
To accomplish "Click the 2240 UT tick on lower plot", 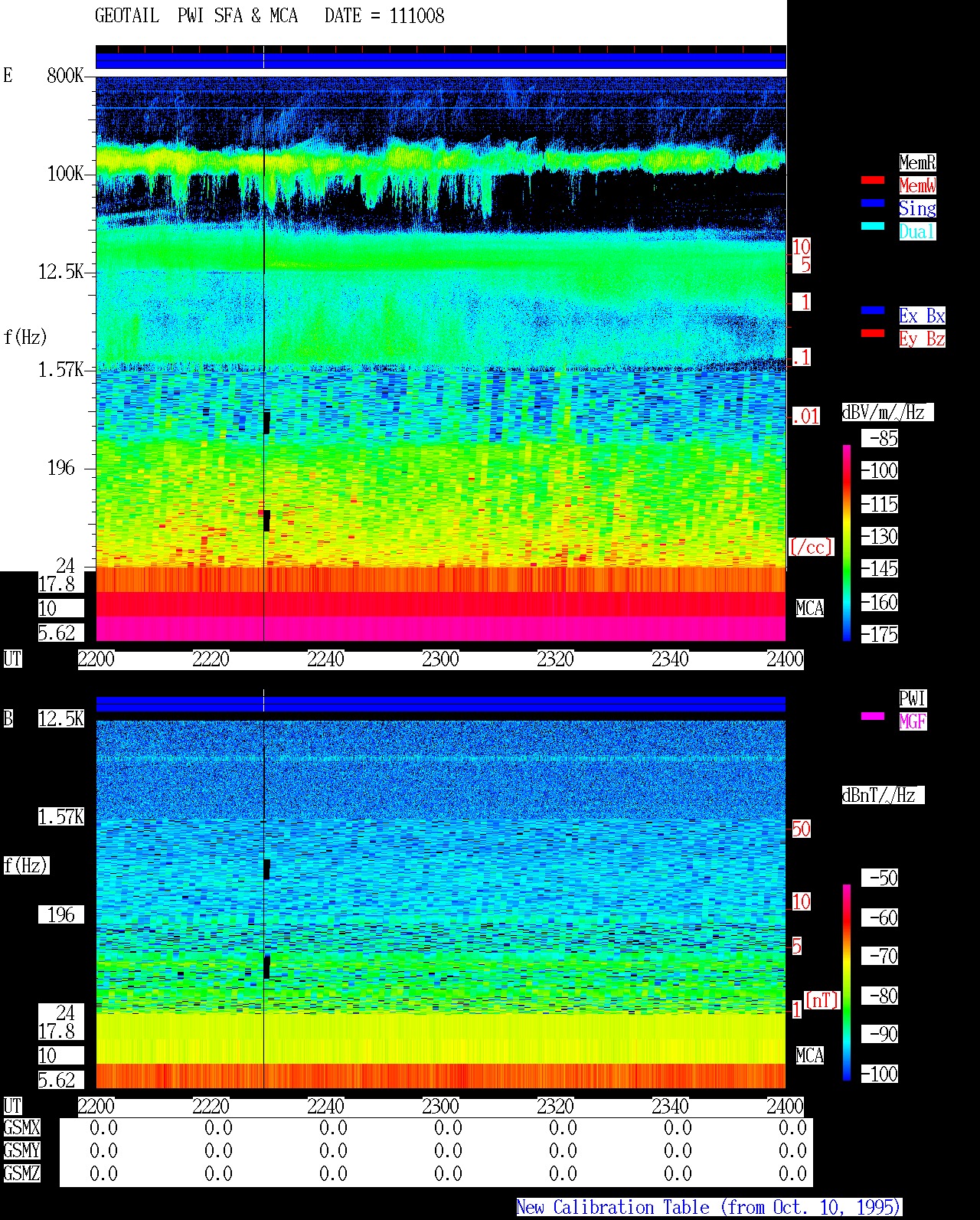I will pyautogui.click(x=325, y=1107).
